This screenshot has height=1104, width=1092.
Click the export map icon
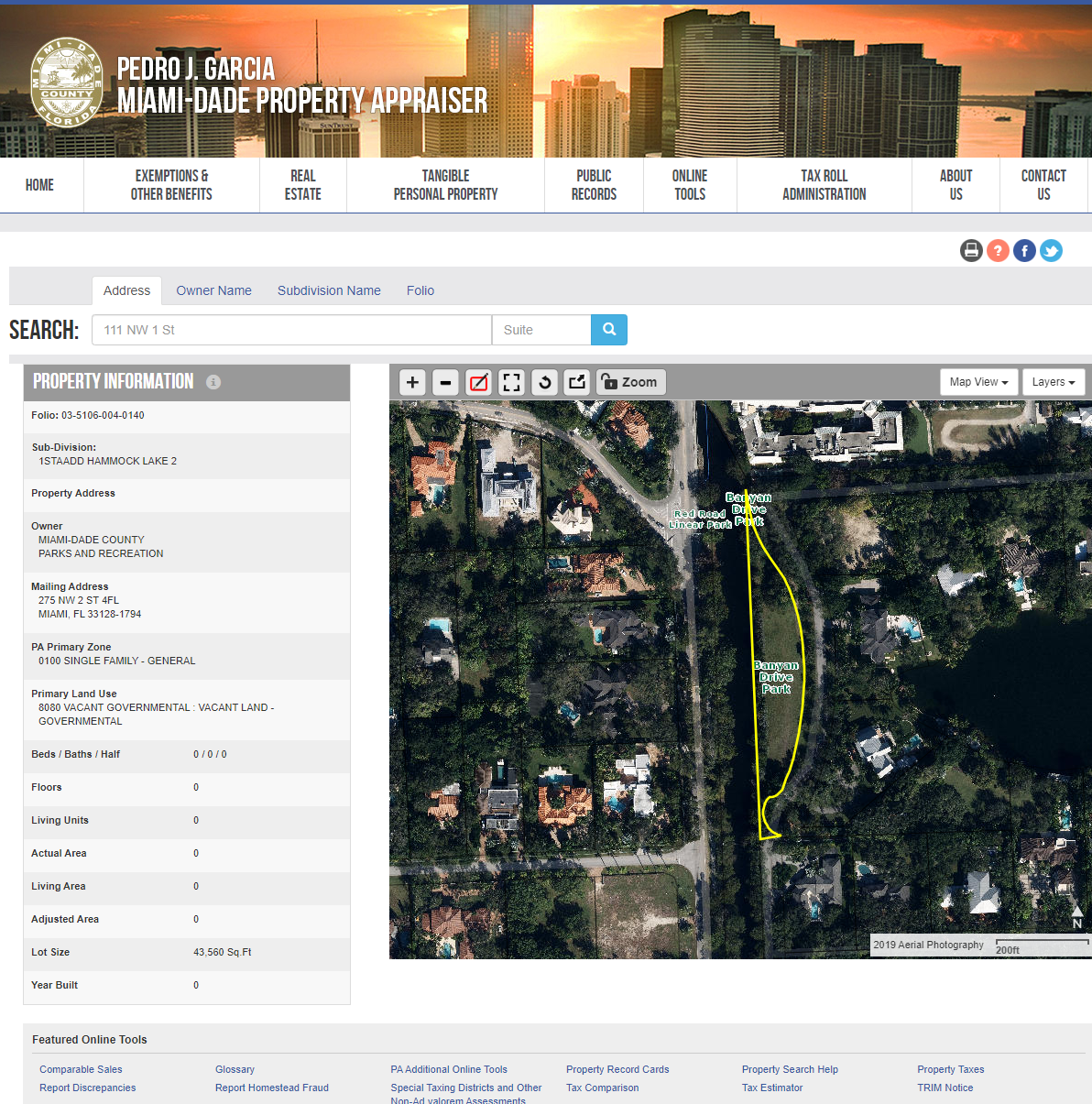pyautogui.click(x=577, y=382)
